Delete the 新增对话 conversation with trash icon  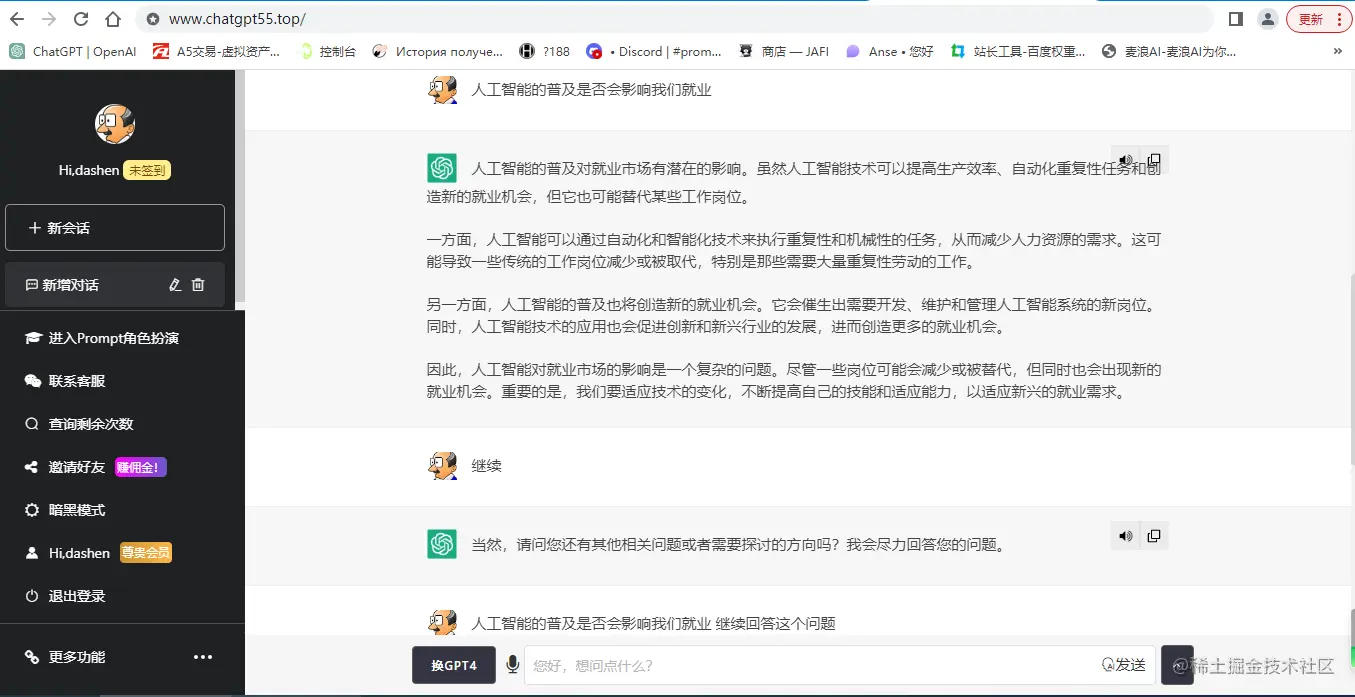tap(198, 285)
